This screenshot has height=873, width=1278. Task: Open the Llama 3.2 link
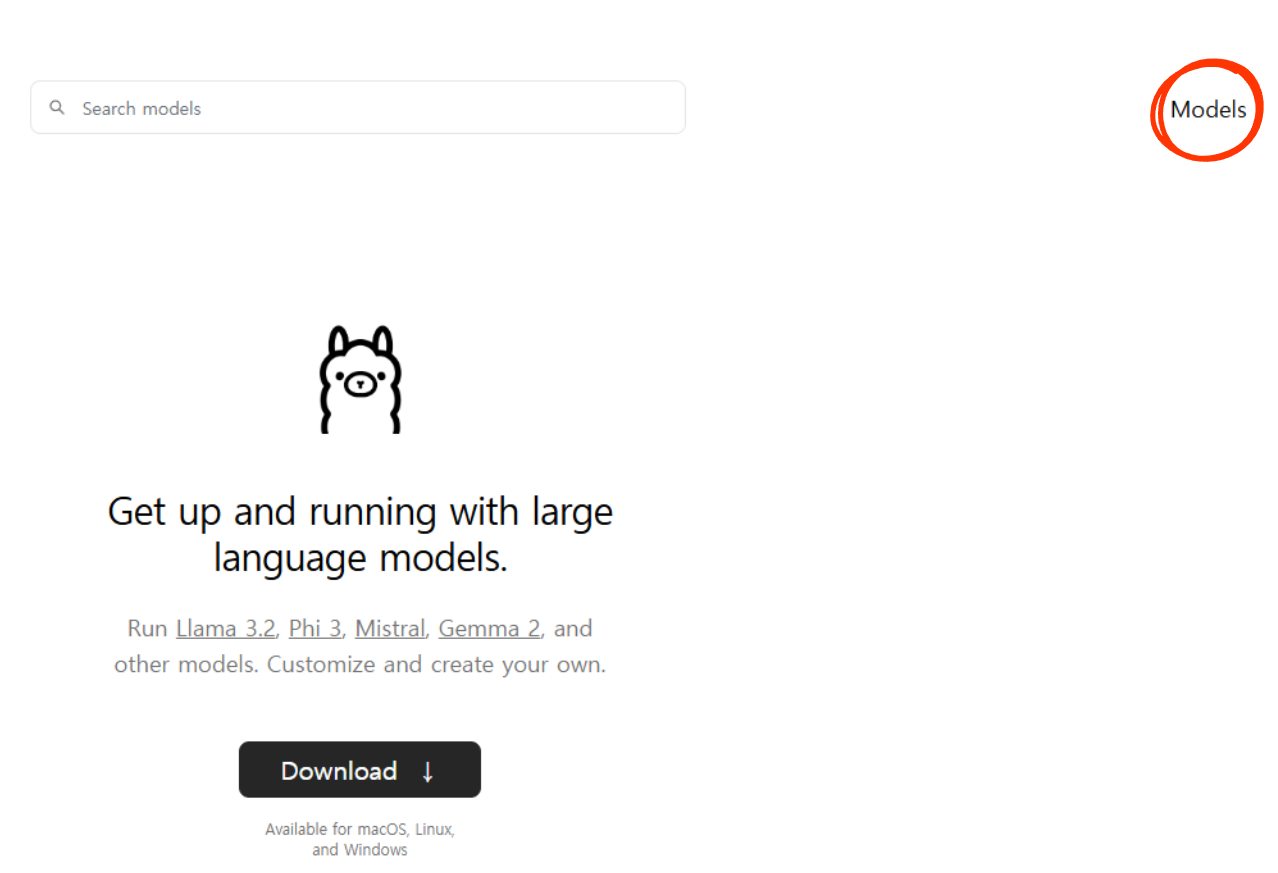225,629
